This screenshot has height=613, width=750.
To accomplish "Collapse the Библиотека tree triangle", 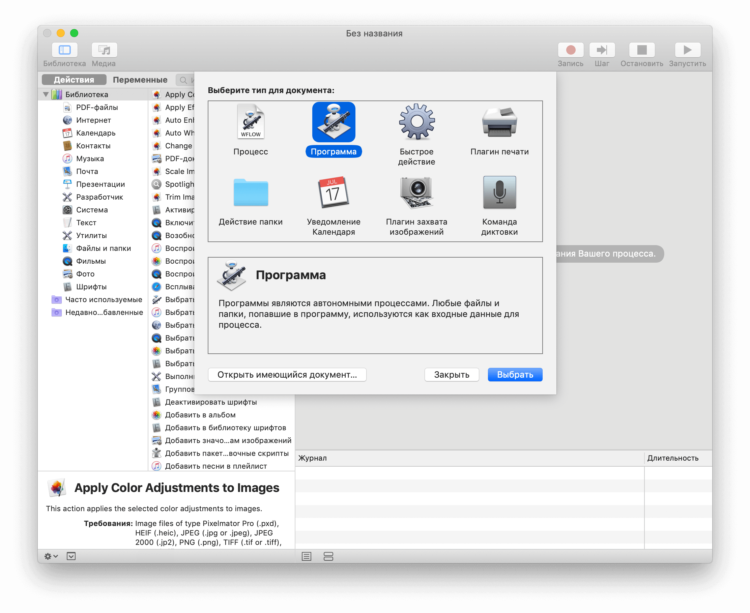I will pos(46,94).
